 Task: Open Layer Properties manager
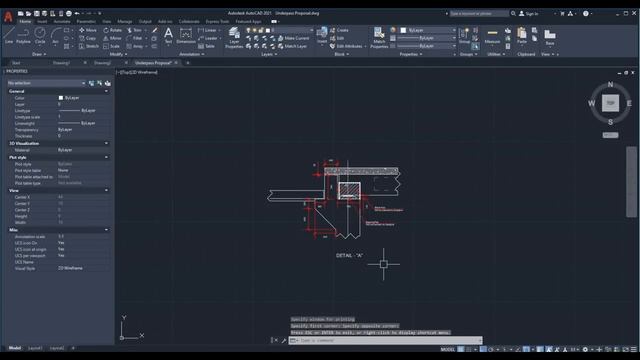pos(234,38)
